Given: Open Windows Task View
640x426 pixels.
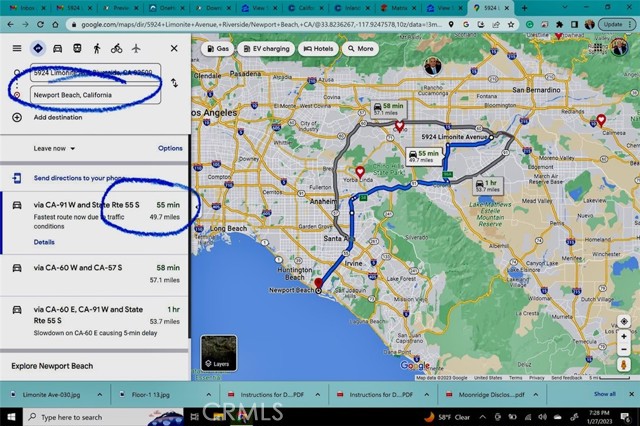Looking at the screenshot, I should (x=195, y=417).
